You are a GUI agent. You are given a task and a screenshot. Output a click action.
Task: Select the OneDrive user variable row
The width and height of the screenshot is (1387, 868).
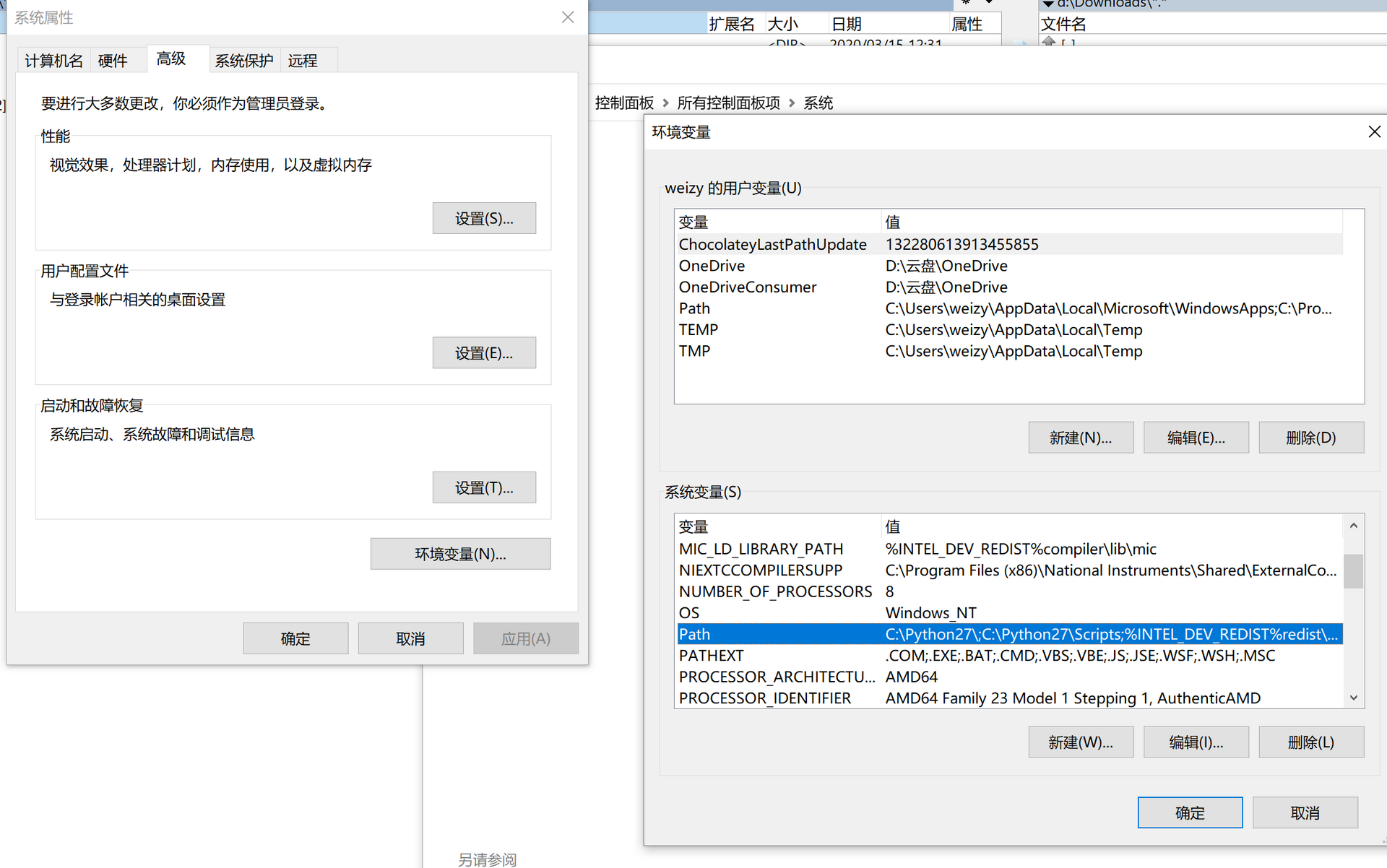712,266
